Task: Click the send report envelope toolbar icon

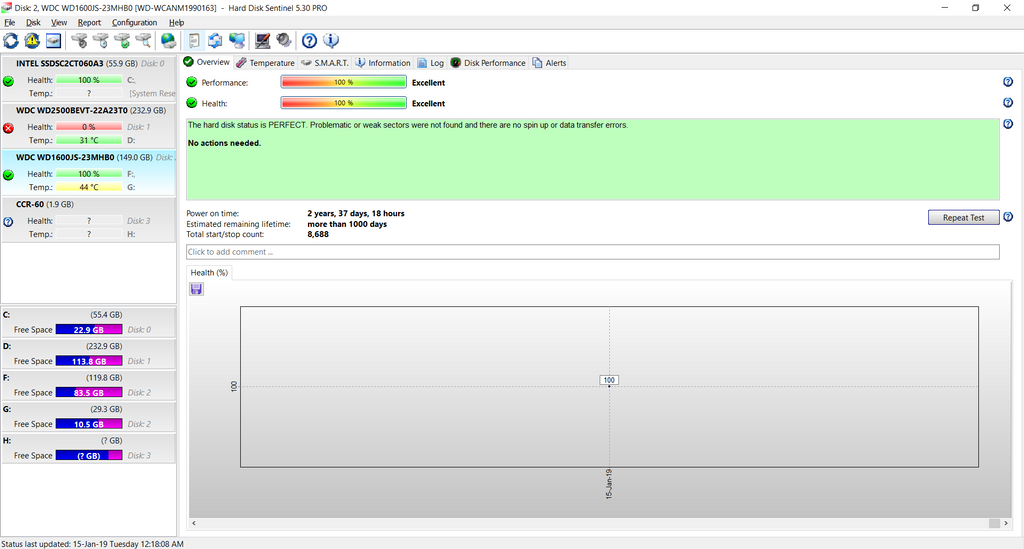Action: (215, 40)
